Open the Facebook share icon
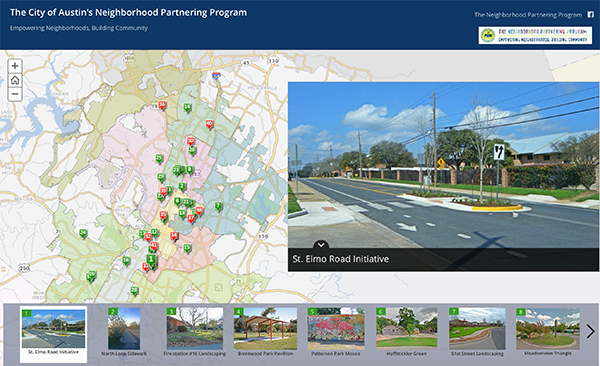This screenshot has width=600, height=366. coord(591,15)
